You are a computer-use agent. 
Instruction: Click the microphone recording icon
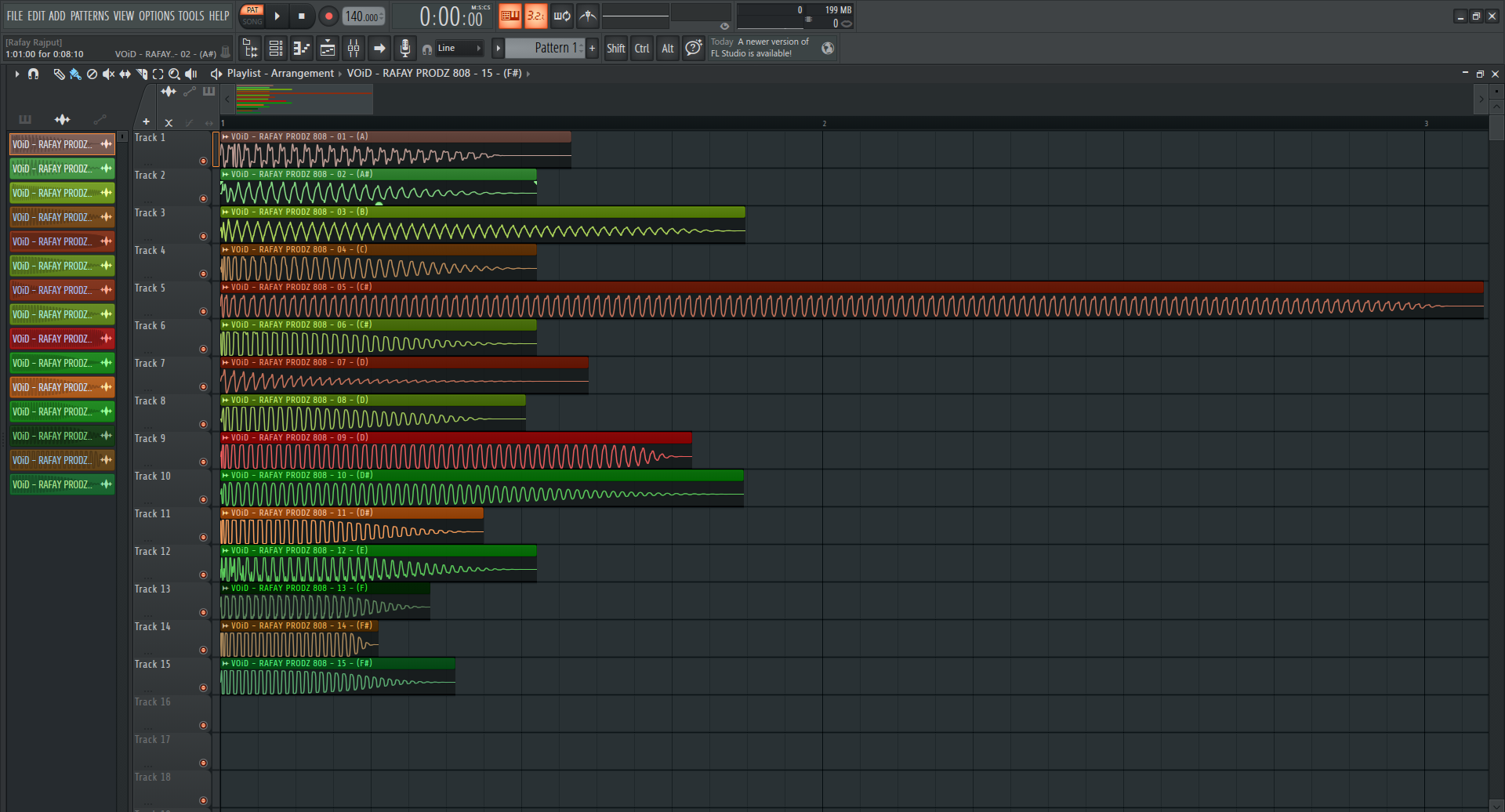point(404,48)
